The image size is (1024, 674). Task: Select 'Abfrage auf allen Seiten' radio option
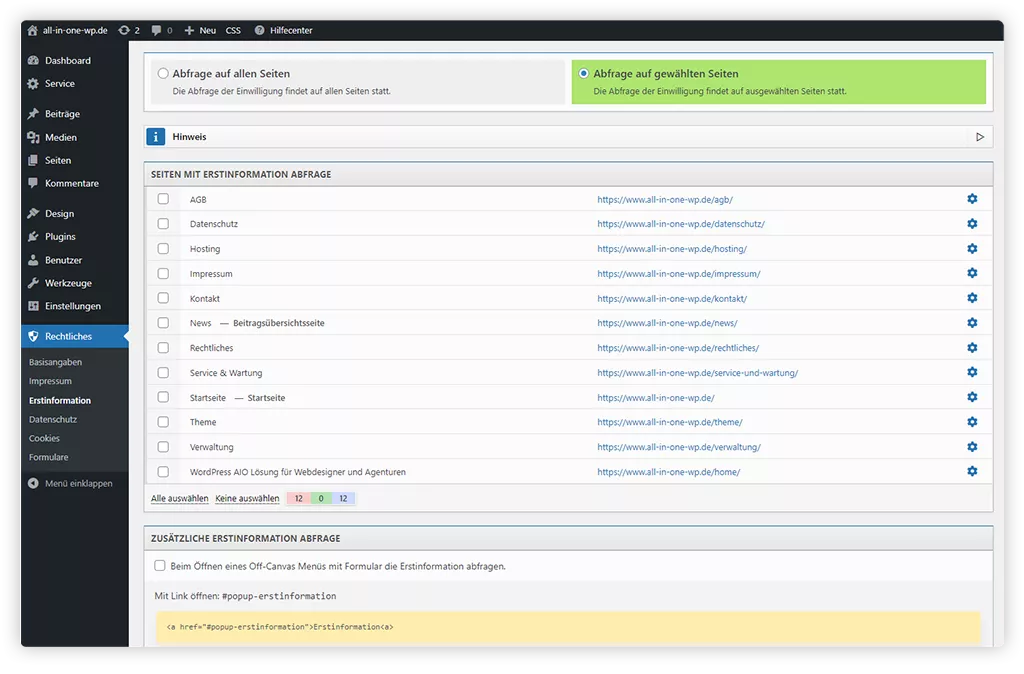163,74
